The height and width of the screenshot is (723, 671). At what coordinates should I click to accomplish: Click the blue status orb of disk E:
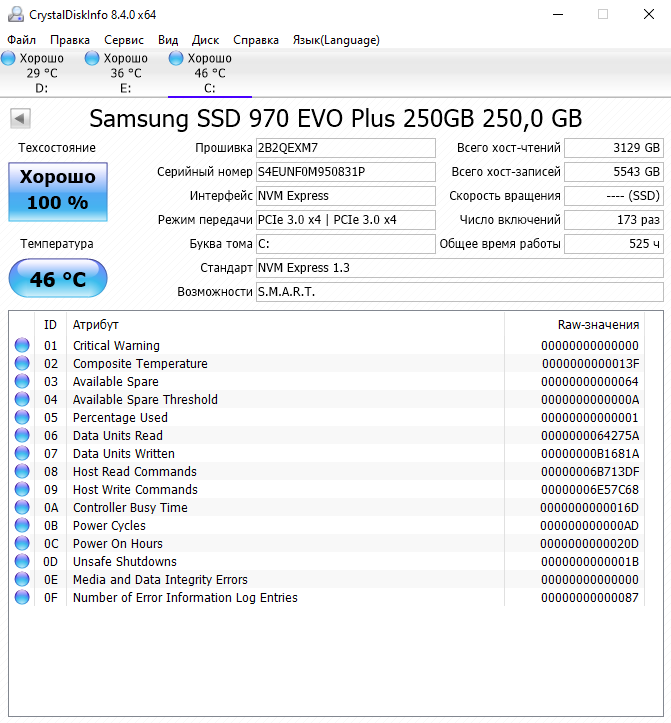click(92, 58)
